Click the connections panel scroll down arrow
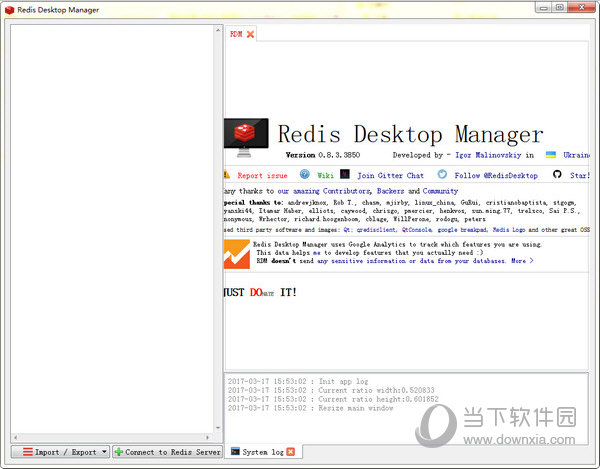 click(218, 428)
